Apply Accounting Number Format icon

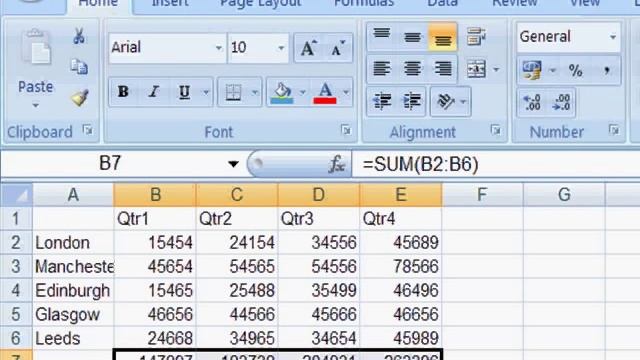[x=532, y=70]
